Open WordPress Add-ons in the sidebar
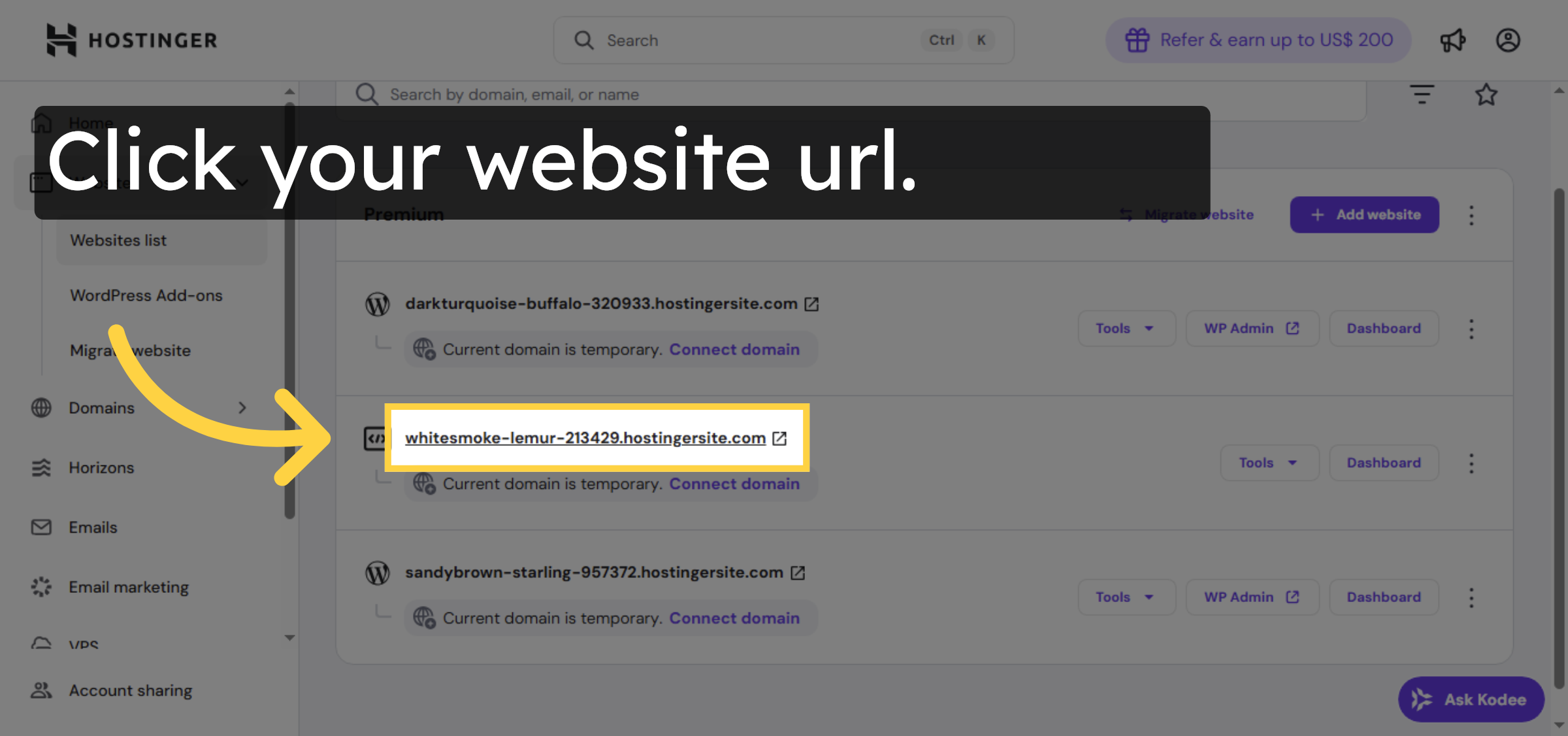 146,295
